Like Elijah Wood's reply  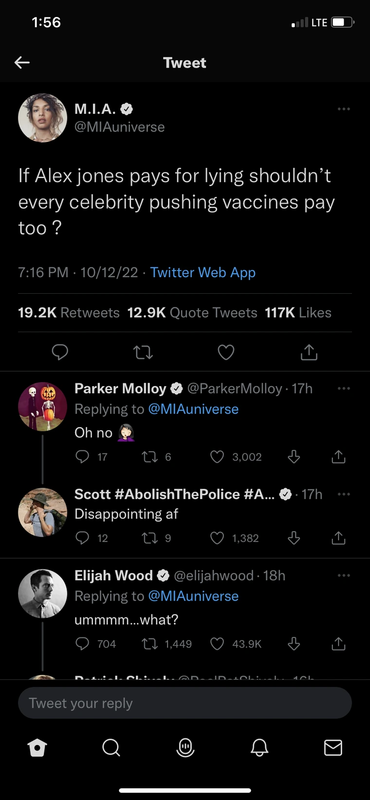[217, 644]
